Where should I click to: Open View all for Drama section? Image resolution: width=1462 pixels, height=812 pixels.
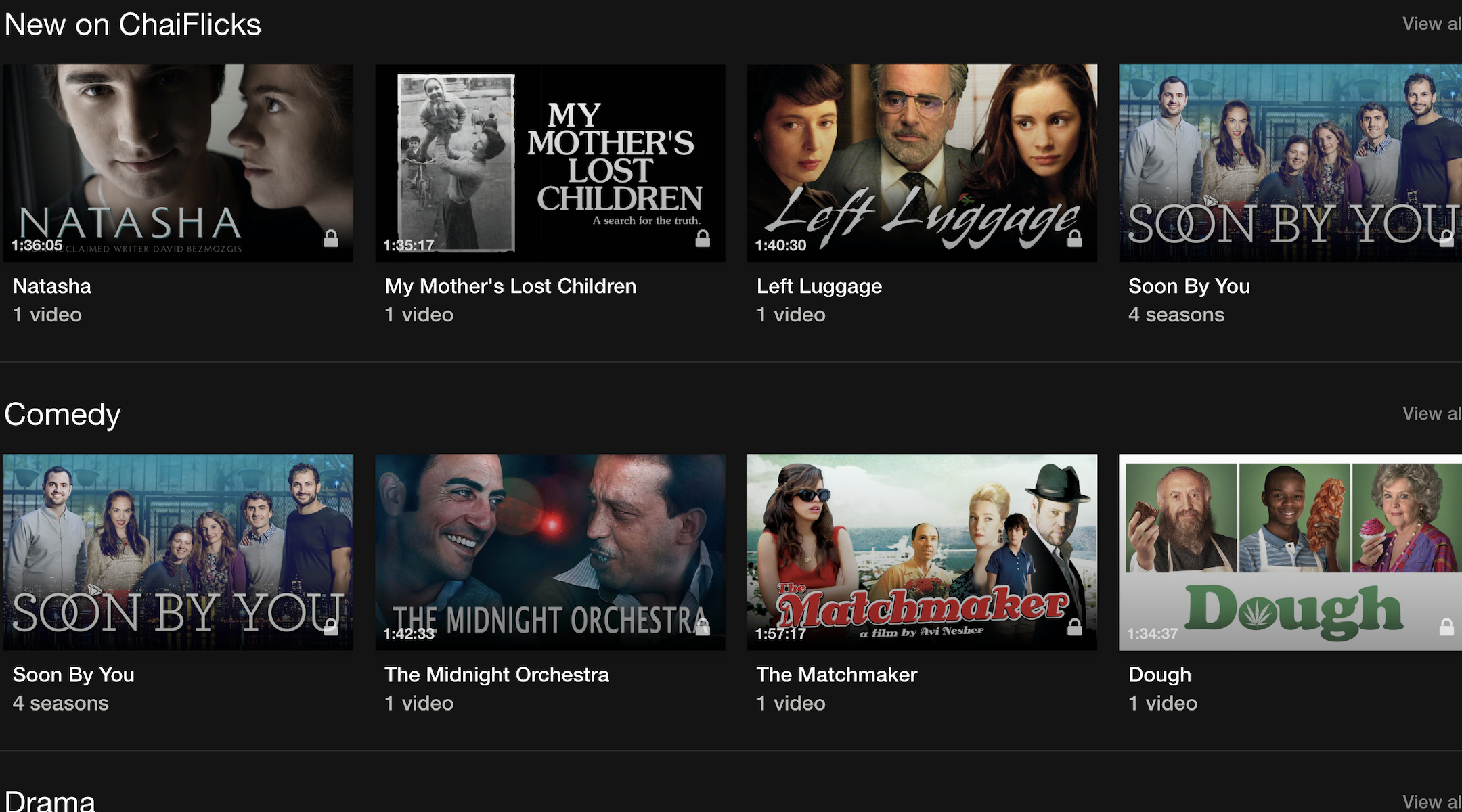tap(1432, 802)
